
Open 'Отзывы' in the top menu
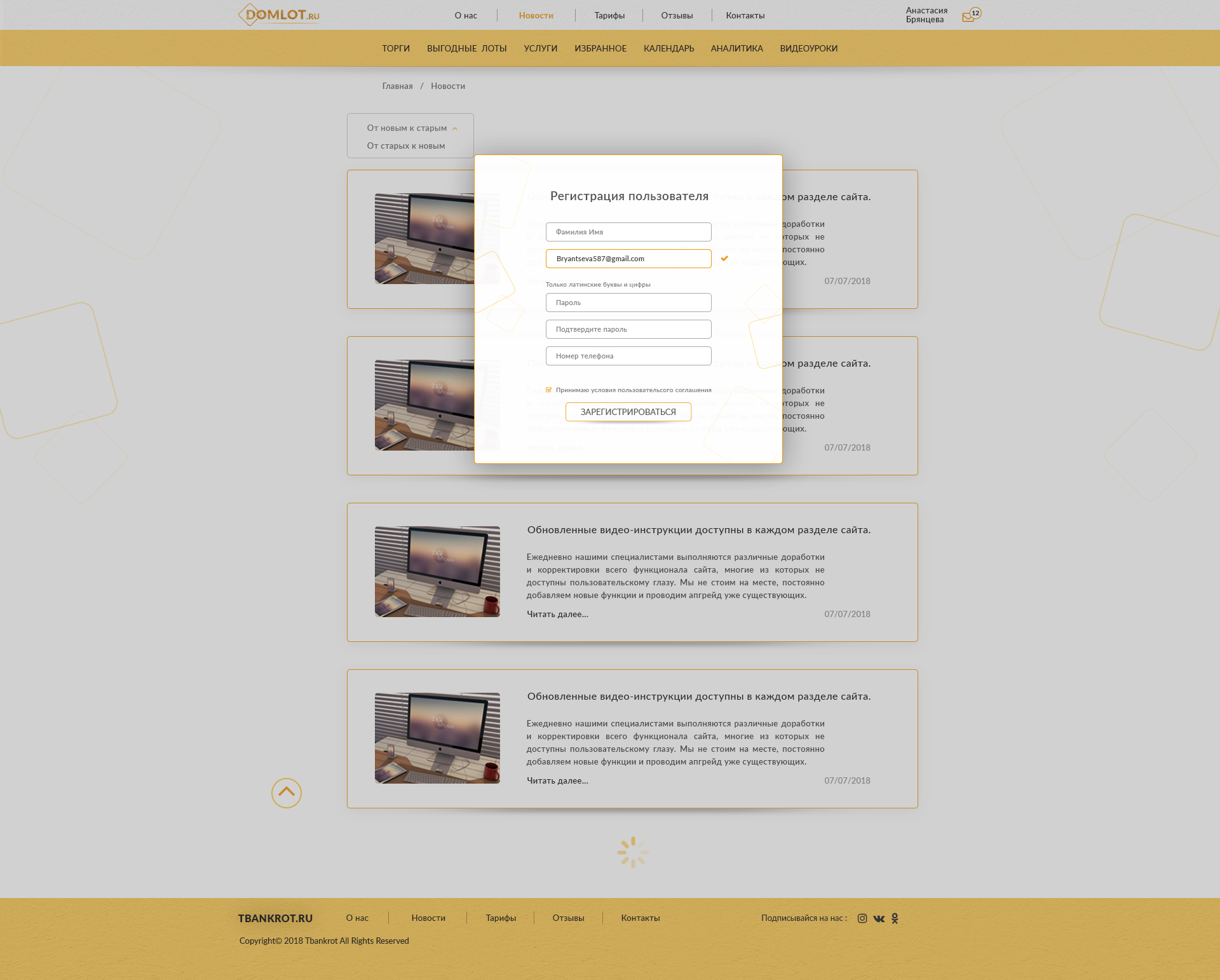coord(677,15)
